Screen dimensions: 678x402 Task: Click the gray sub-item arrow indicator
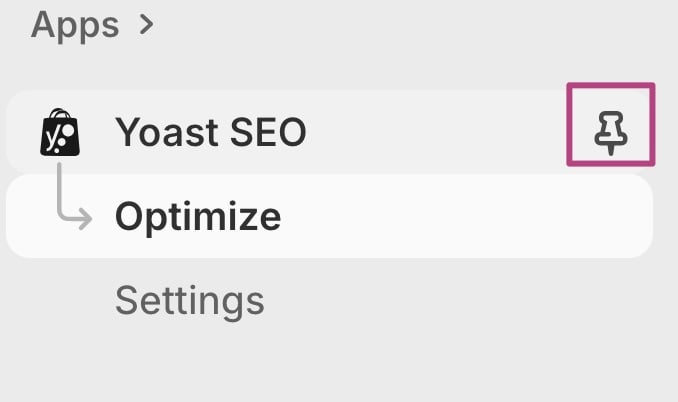pos(70,199)
